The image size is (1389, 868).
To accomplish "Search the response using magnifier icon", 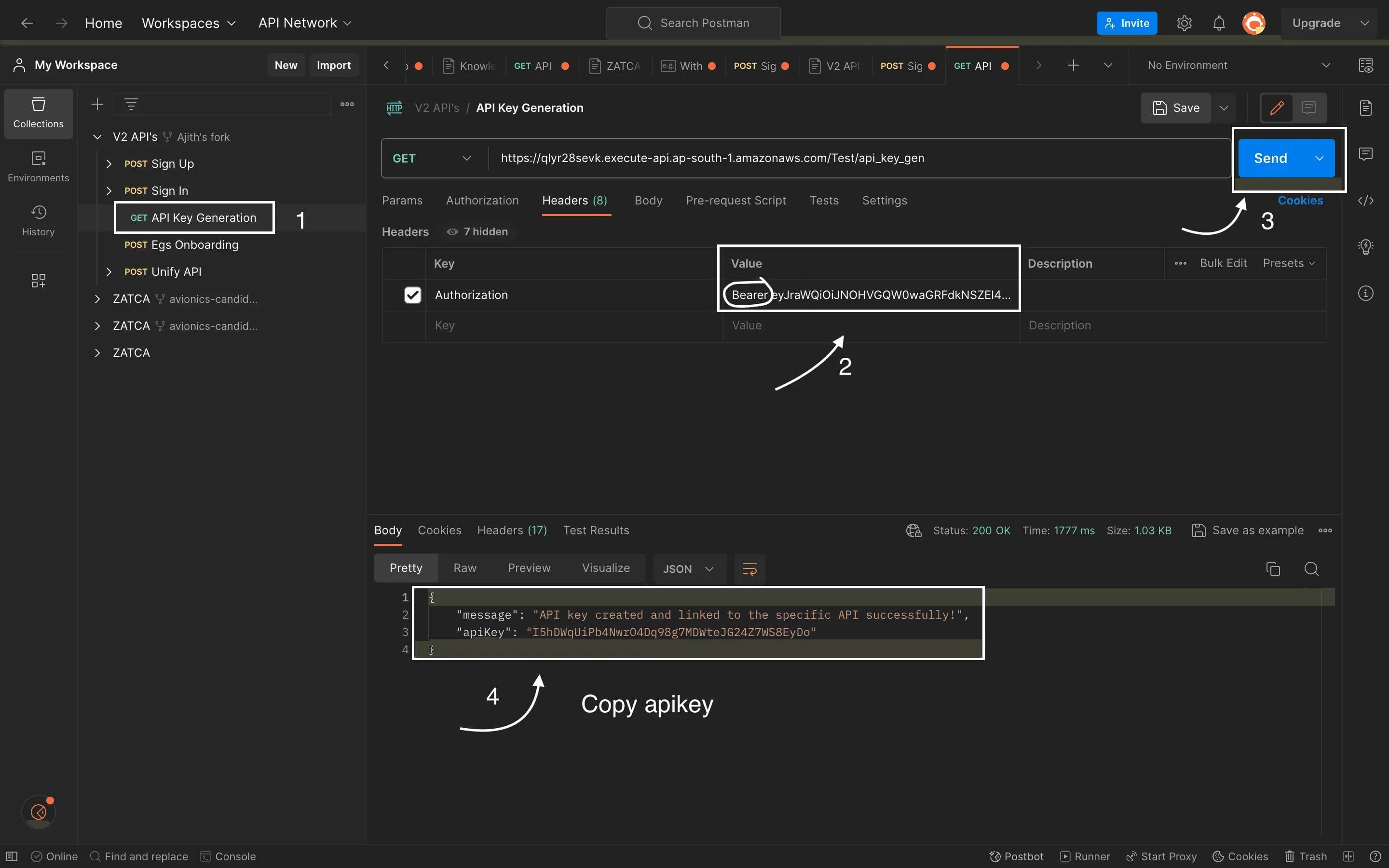I will tap(1311, 569).
